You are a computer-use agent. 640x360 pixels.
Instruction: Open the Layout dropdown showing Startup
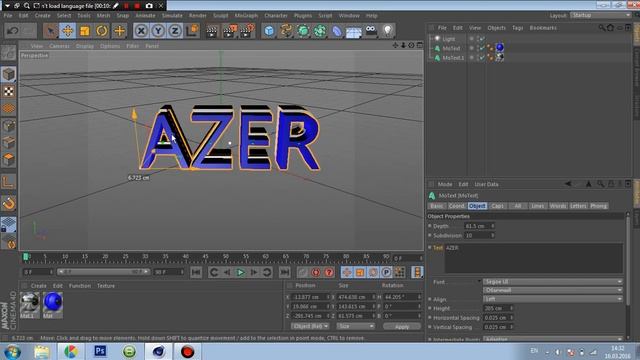click(x=601, y=15)
